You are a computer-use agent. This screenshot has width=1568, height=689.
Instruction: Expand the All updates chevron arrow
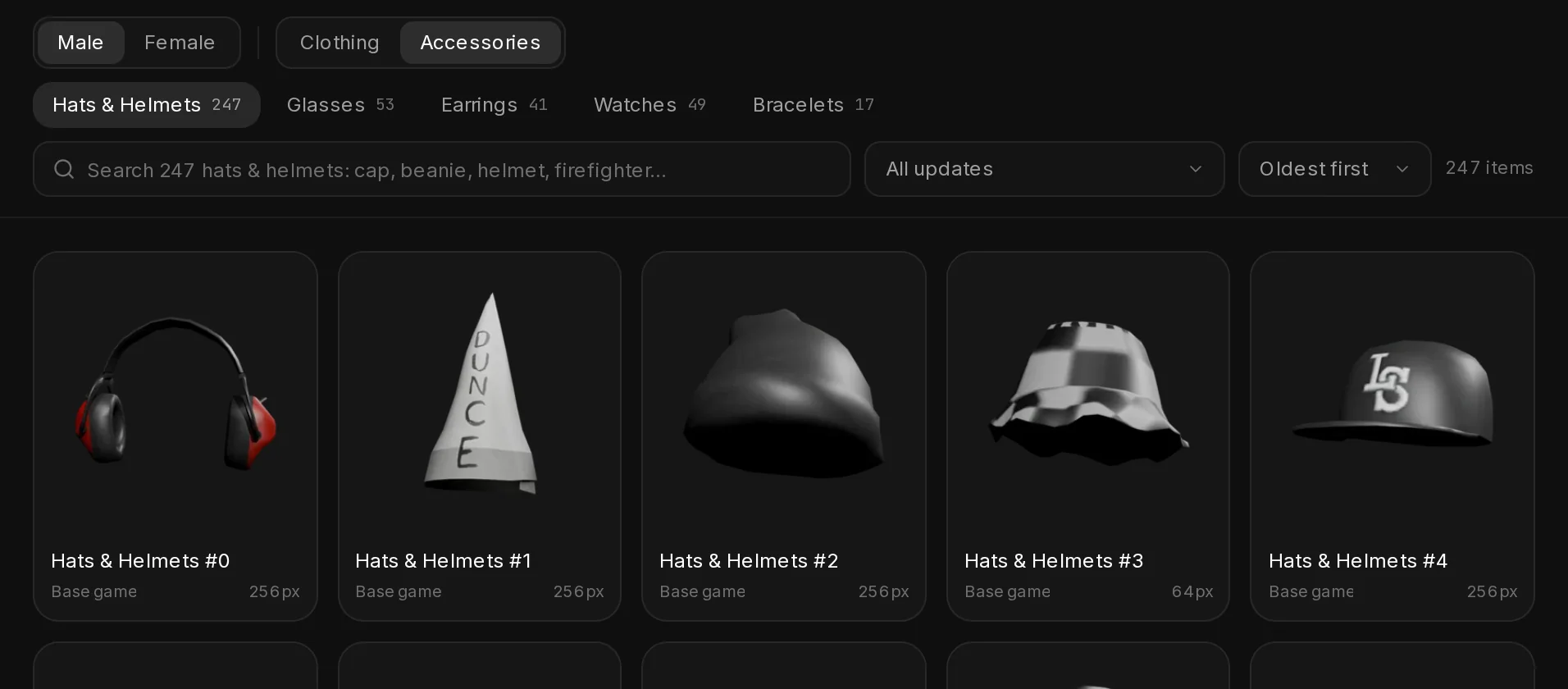1196,169
